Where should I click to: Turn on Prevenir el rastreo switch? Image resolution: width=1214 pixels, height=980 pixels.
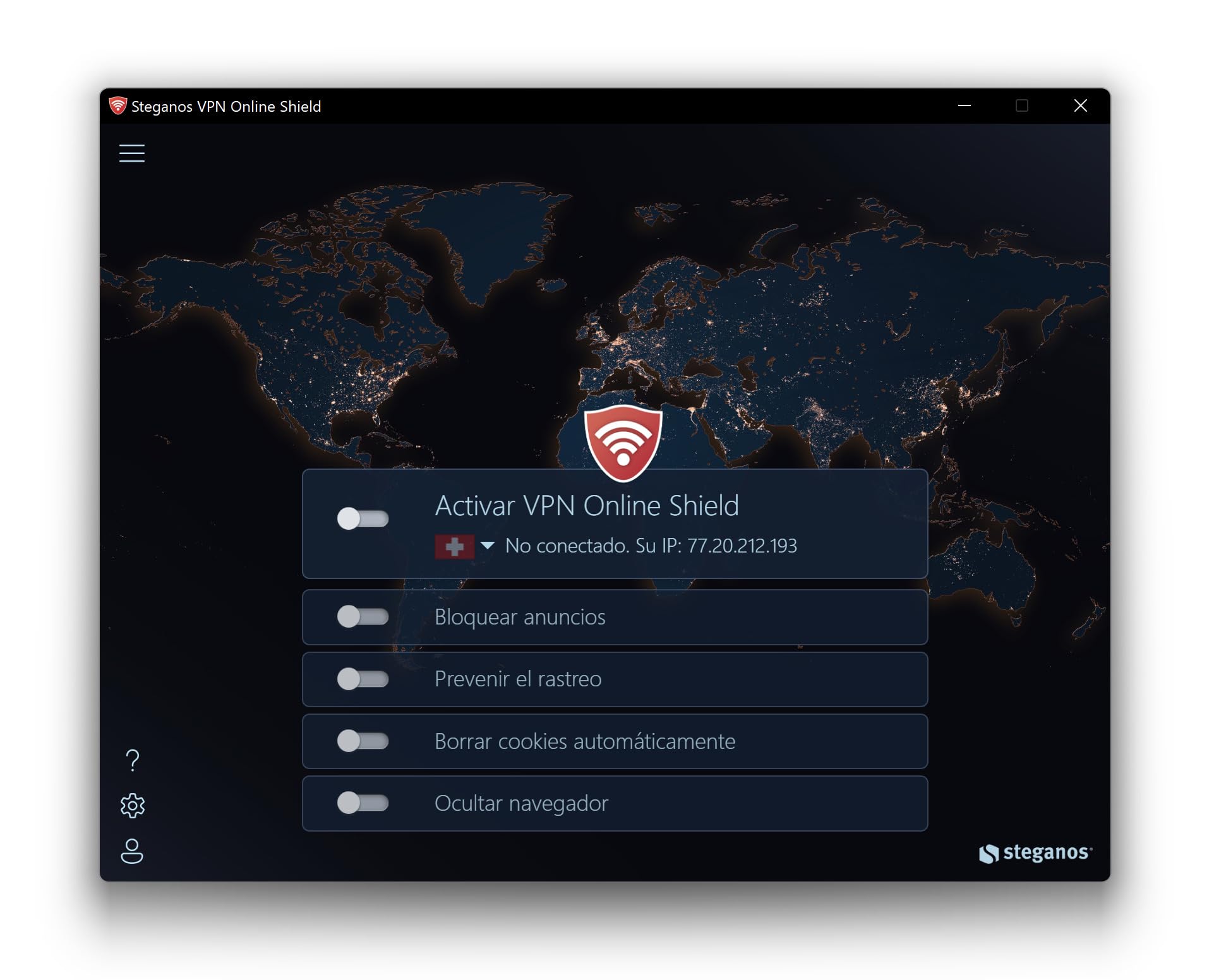click(x=363, y=679)
